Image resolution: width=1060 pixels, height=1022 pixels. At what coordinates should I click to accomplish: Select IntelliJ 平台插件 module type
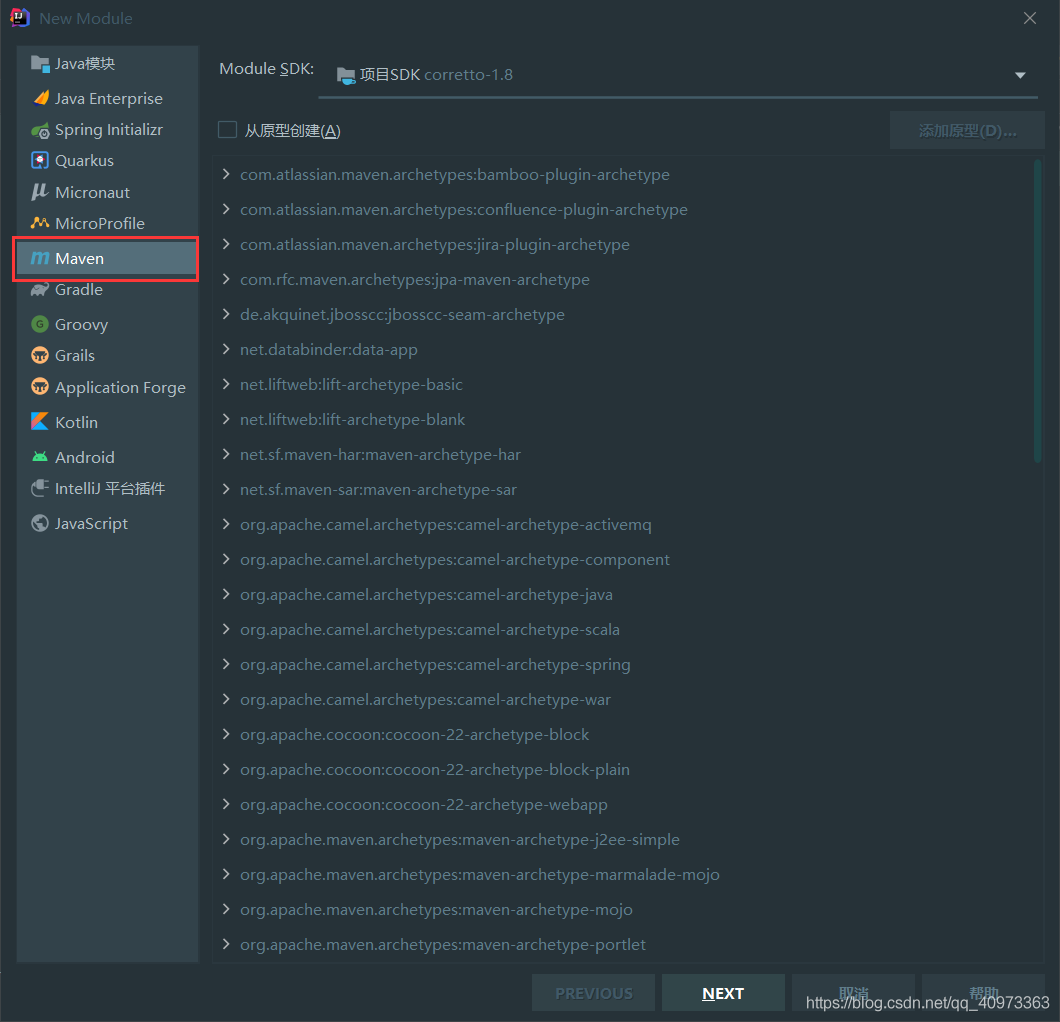[x=109, y=489]
